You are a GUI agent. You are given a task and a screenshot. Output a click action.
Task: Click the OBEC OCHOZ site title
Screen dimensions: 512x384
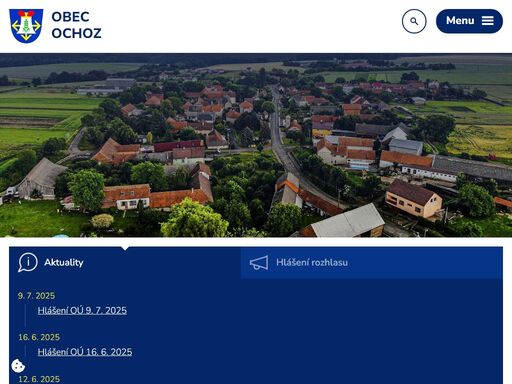coord(76,25)
